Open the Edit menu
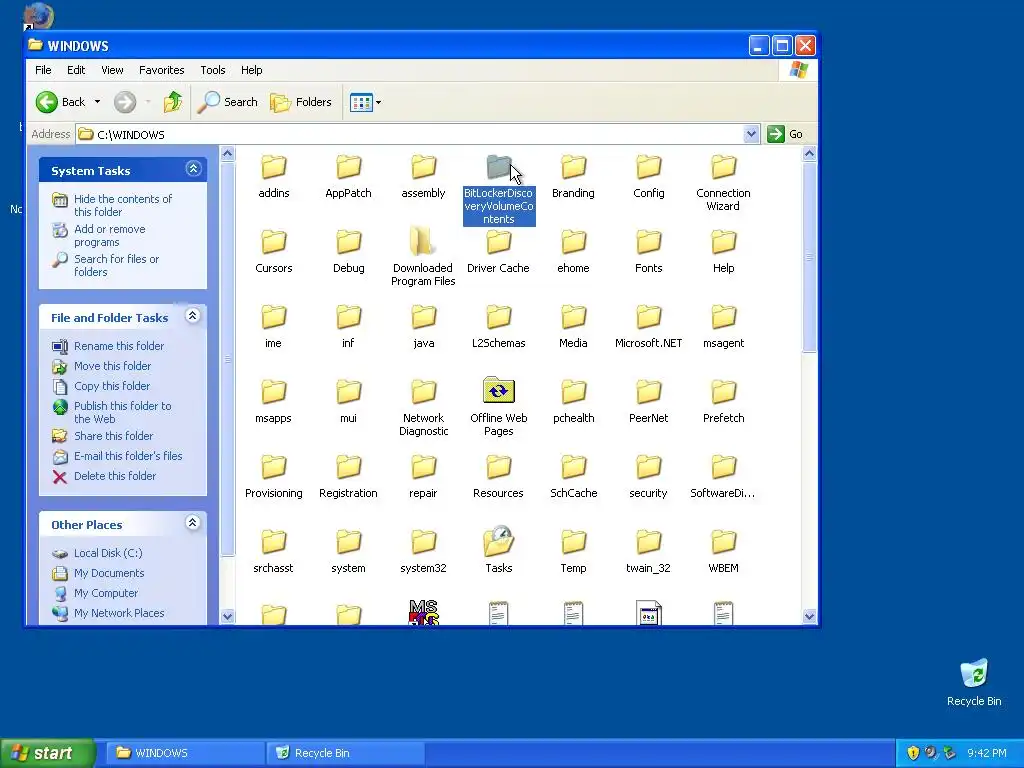 76,70
